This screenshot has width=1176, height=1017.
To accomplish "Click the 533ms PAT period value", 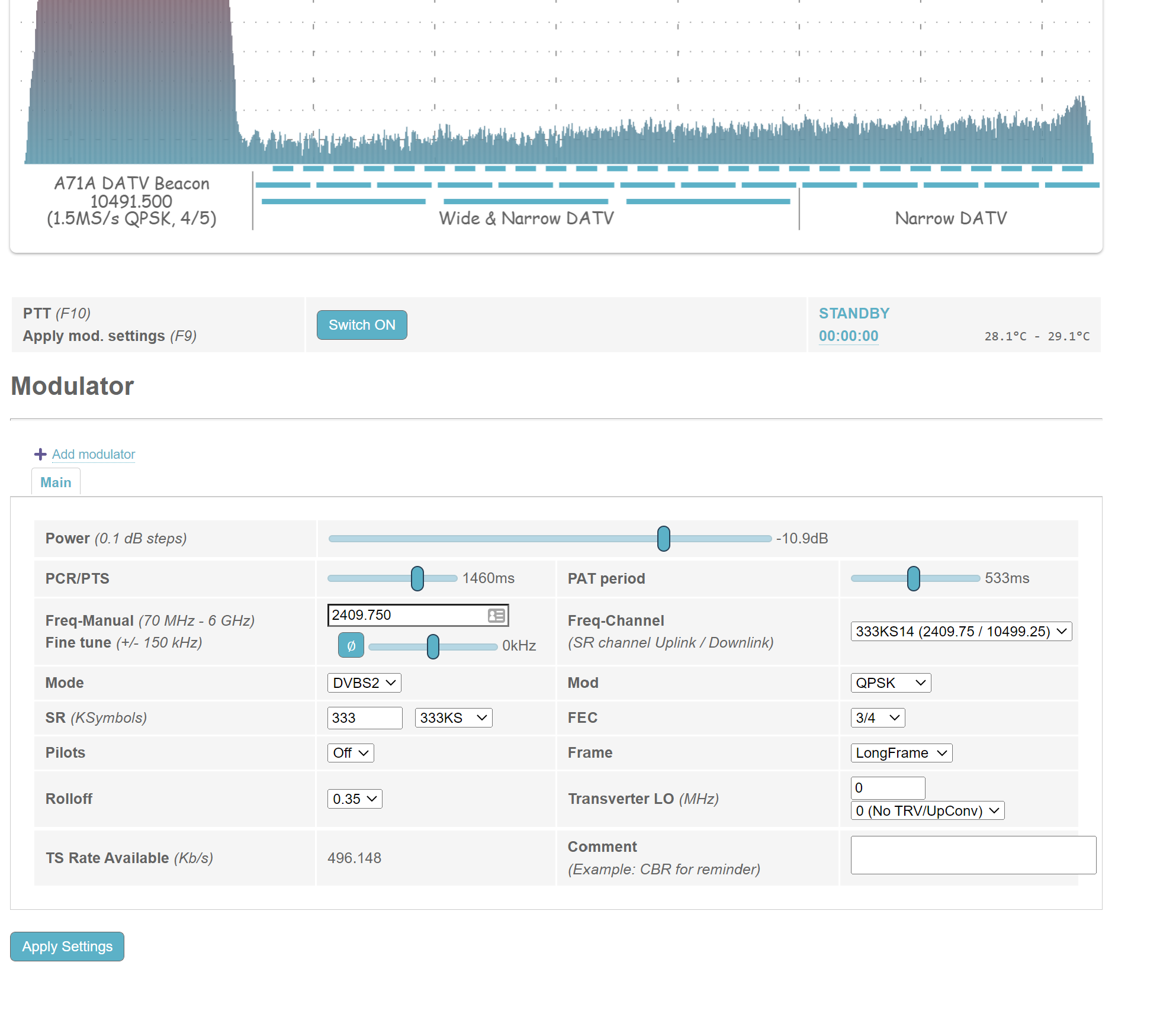I will 1007,578.
